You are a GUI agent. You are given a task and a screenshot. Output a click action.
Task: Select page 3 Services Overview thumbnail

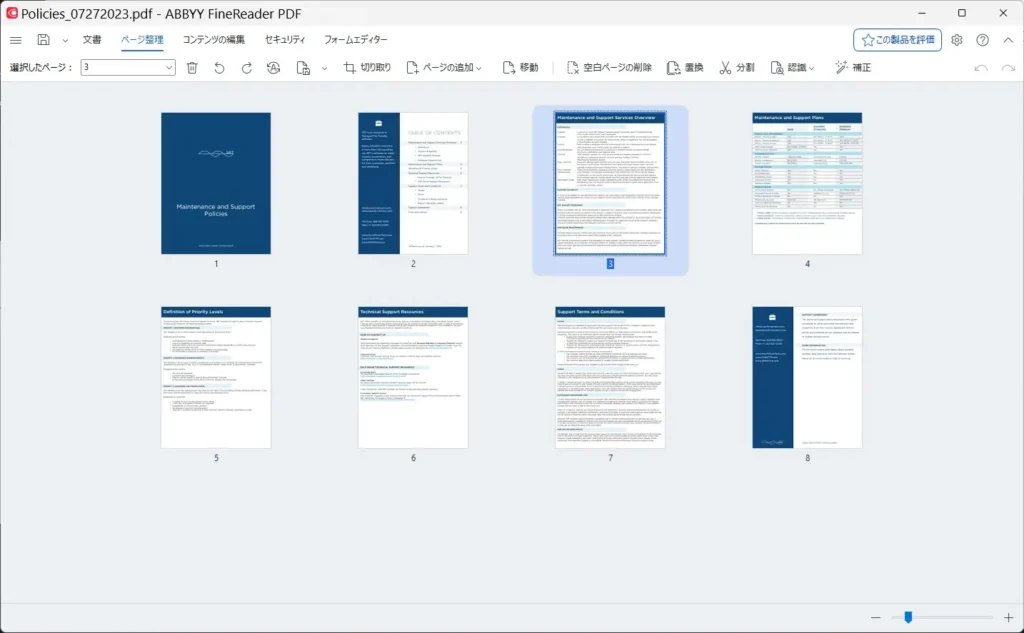(x=610, y=183)
